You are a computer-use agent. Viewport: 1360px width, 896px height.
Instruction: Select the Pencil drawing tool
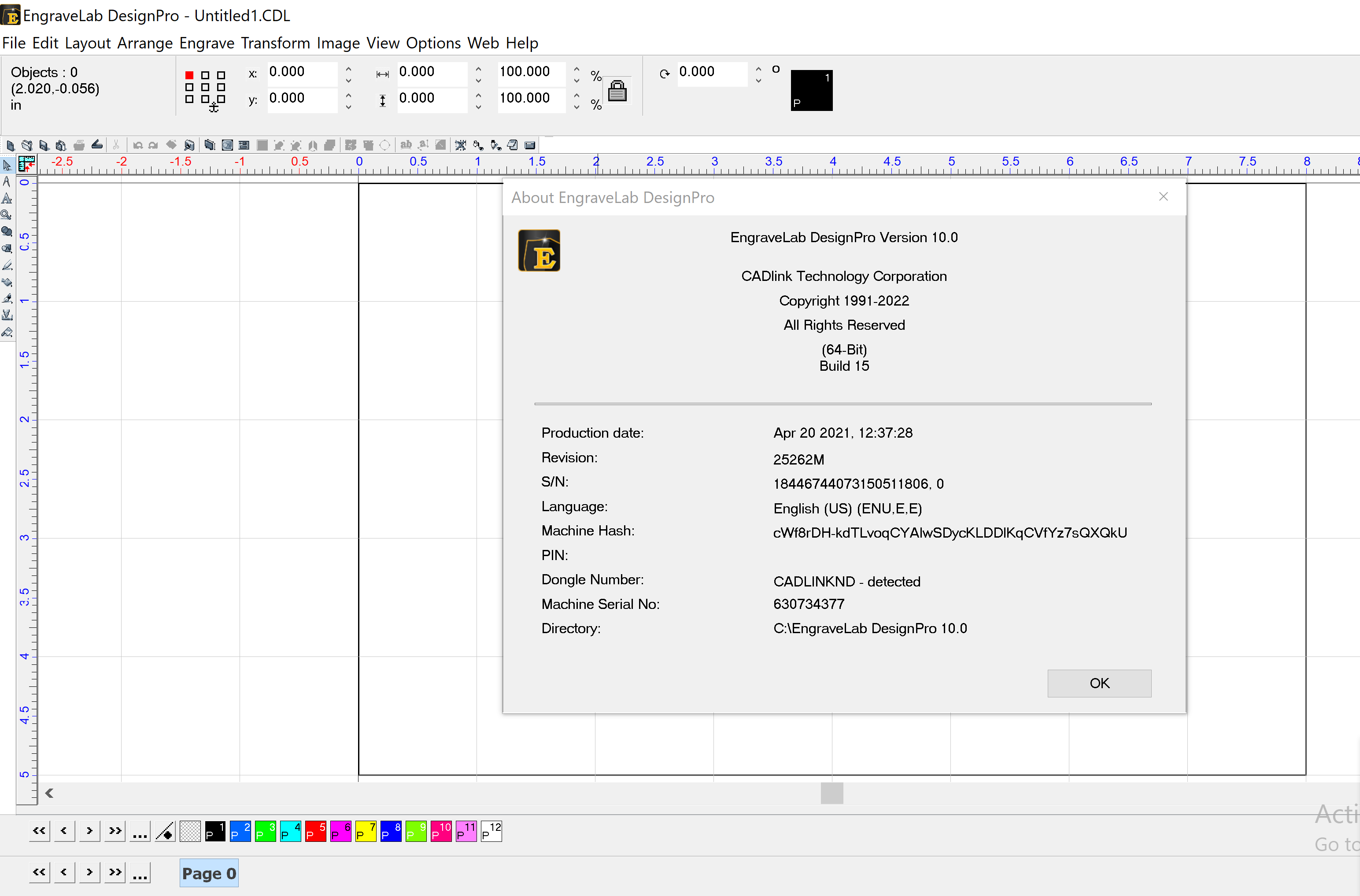pyautogui.click(x=7, y=265)
